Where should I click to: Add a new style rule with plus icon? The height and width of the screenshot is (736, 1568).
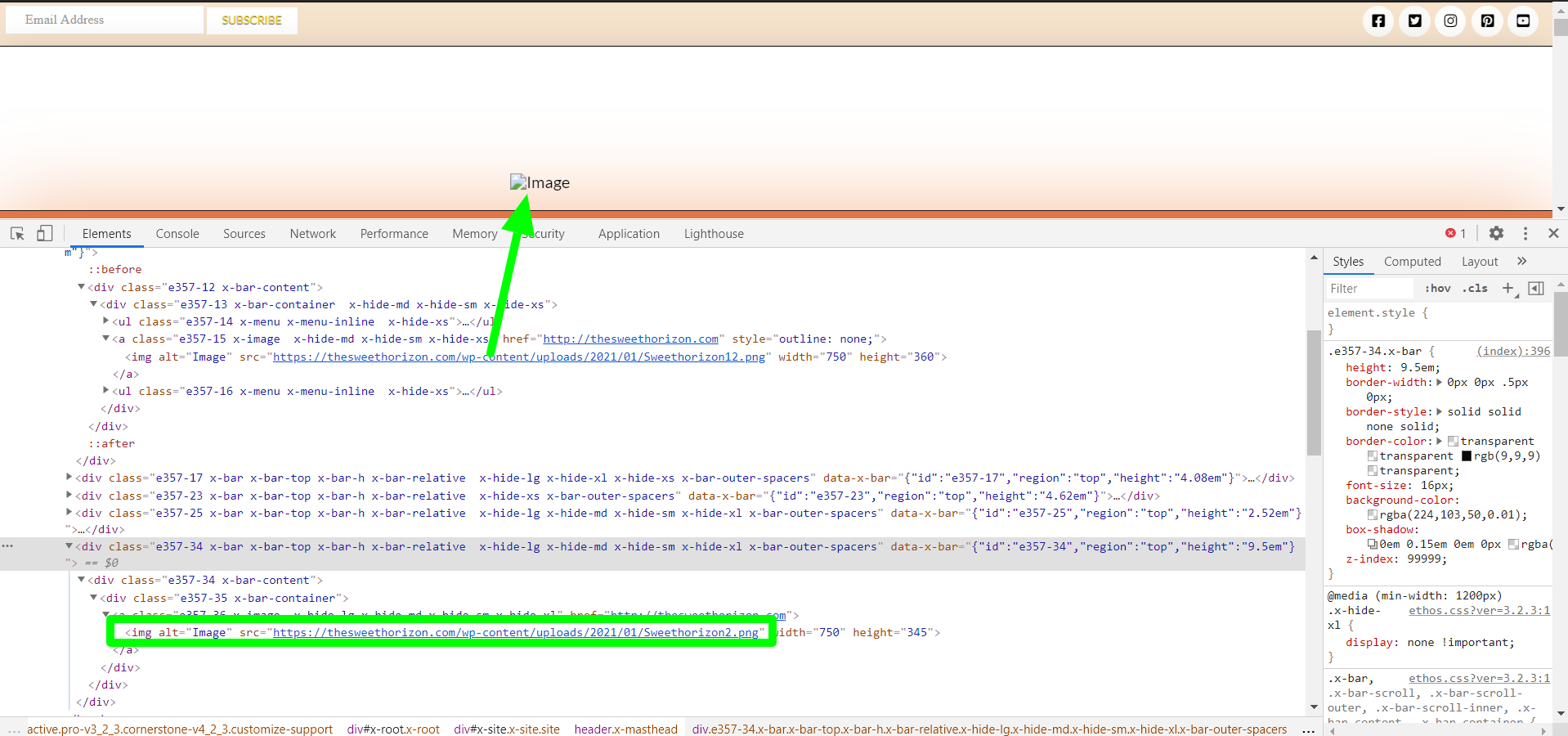point(1508,288)
